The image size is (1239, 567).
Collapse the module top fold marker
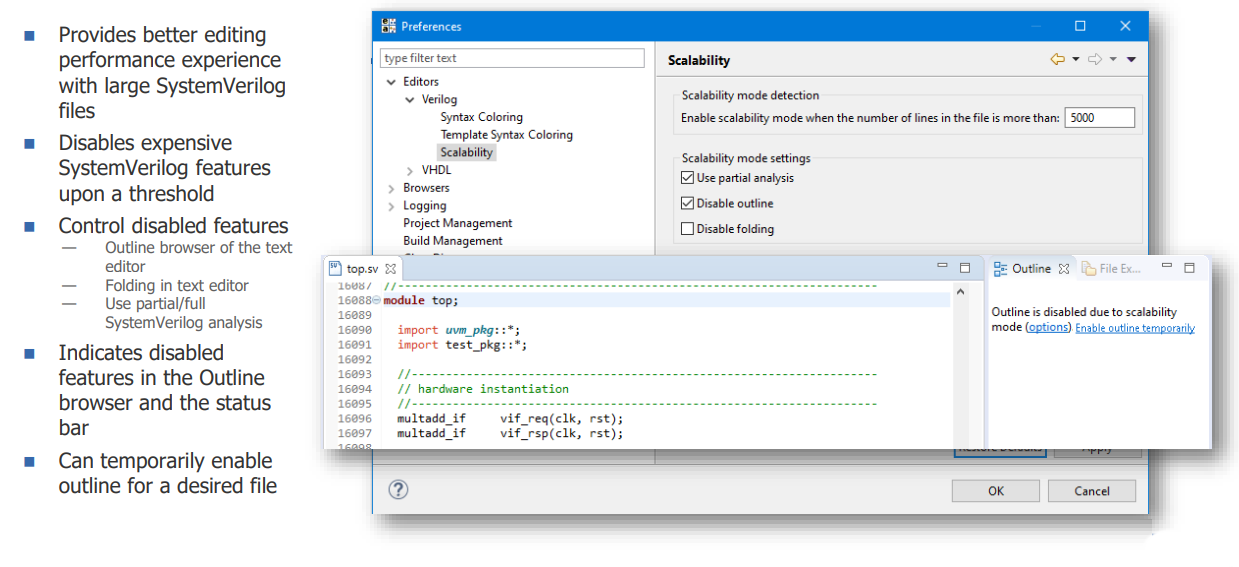tap(377, 301)
